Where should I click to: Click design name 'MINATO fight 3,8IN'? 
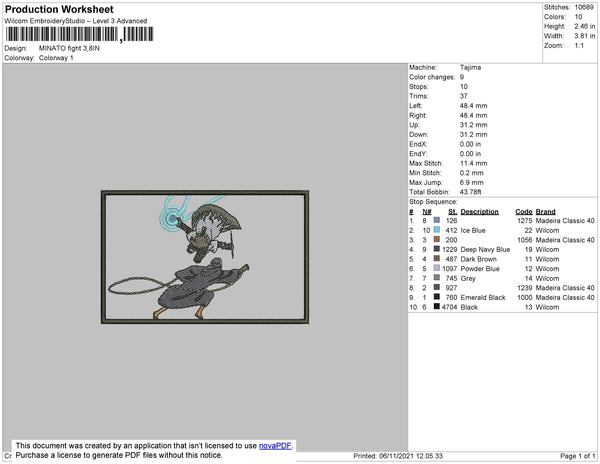pos(69,48)
